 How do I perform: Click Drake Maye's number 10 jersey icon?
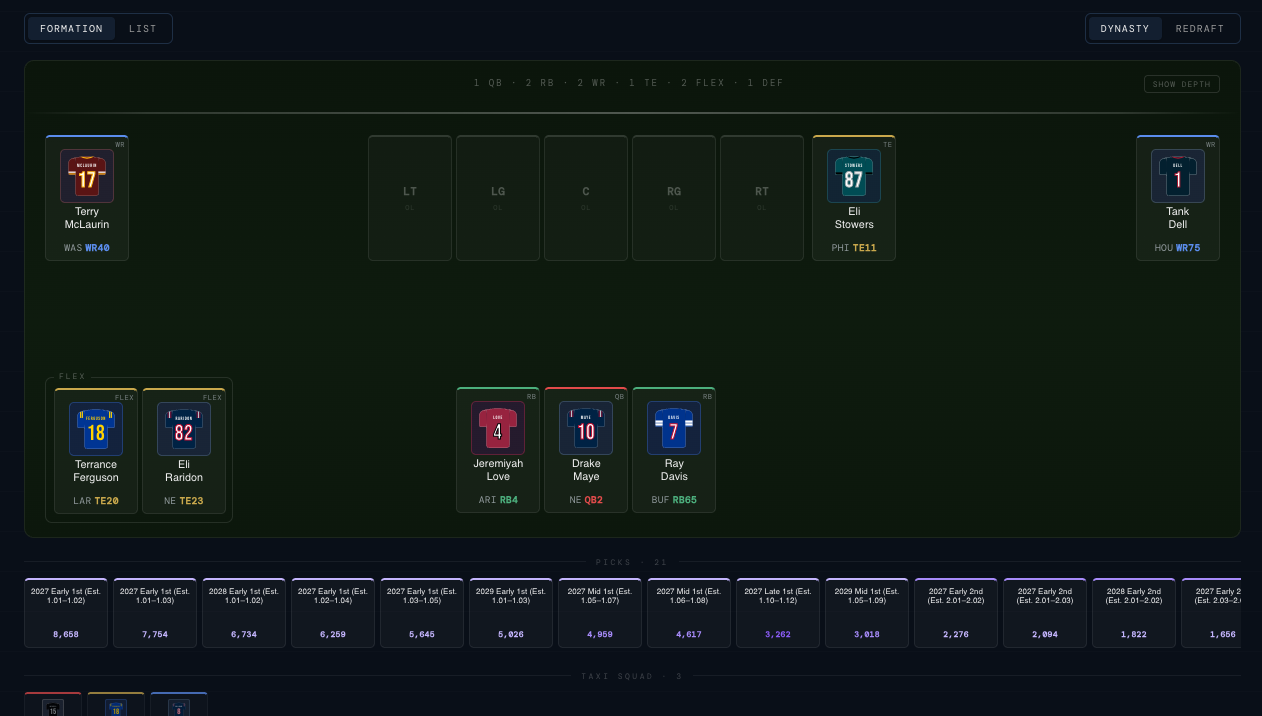pyautogui.click(x=586, y=428)
